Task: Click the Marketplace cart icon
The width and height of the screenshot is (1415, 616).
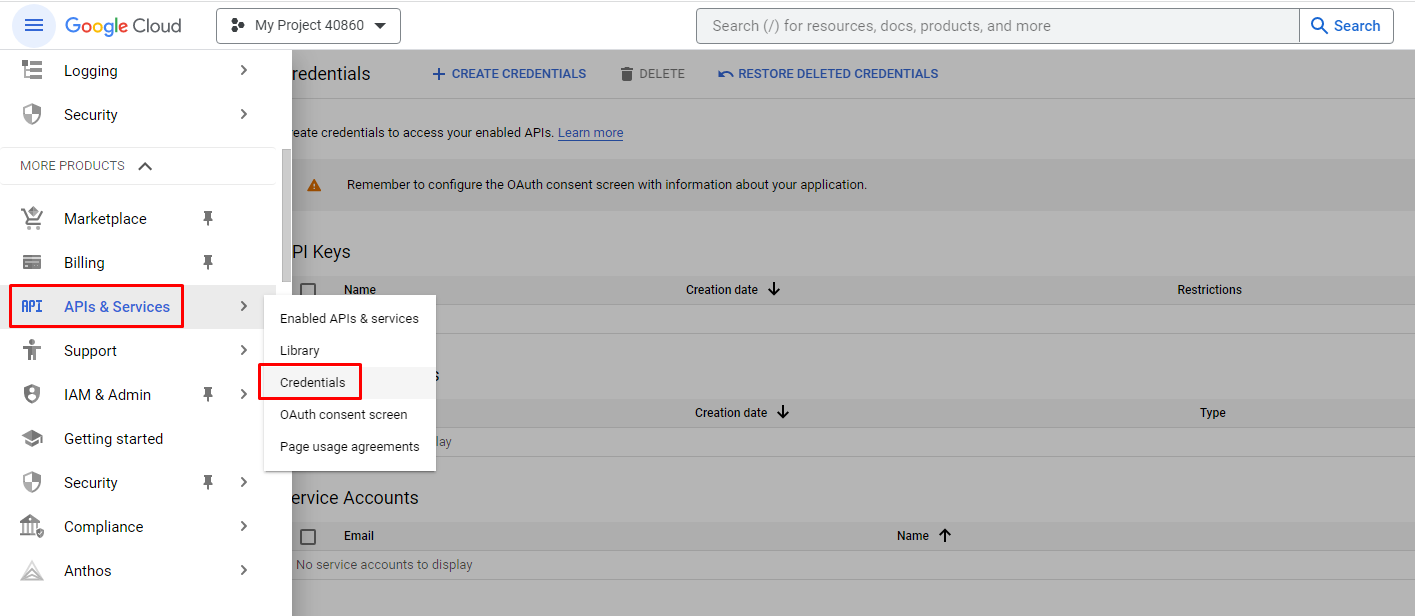Action: tap(32, 218)
